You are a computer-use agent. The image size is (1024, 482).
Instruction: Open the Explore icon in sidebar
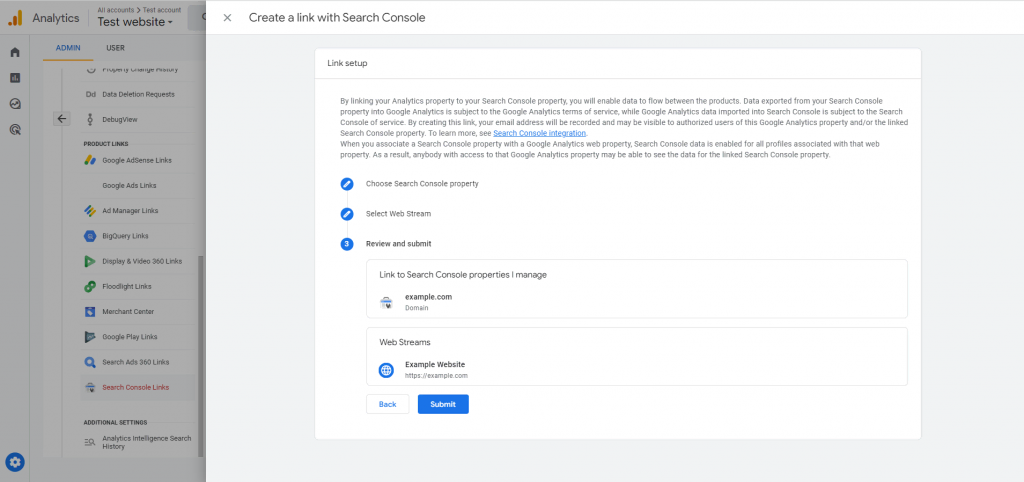[x=15, y=103]
